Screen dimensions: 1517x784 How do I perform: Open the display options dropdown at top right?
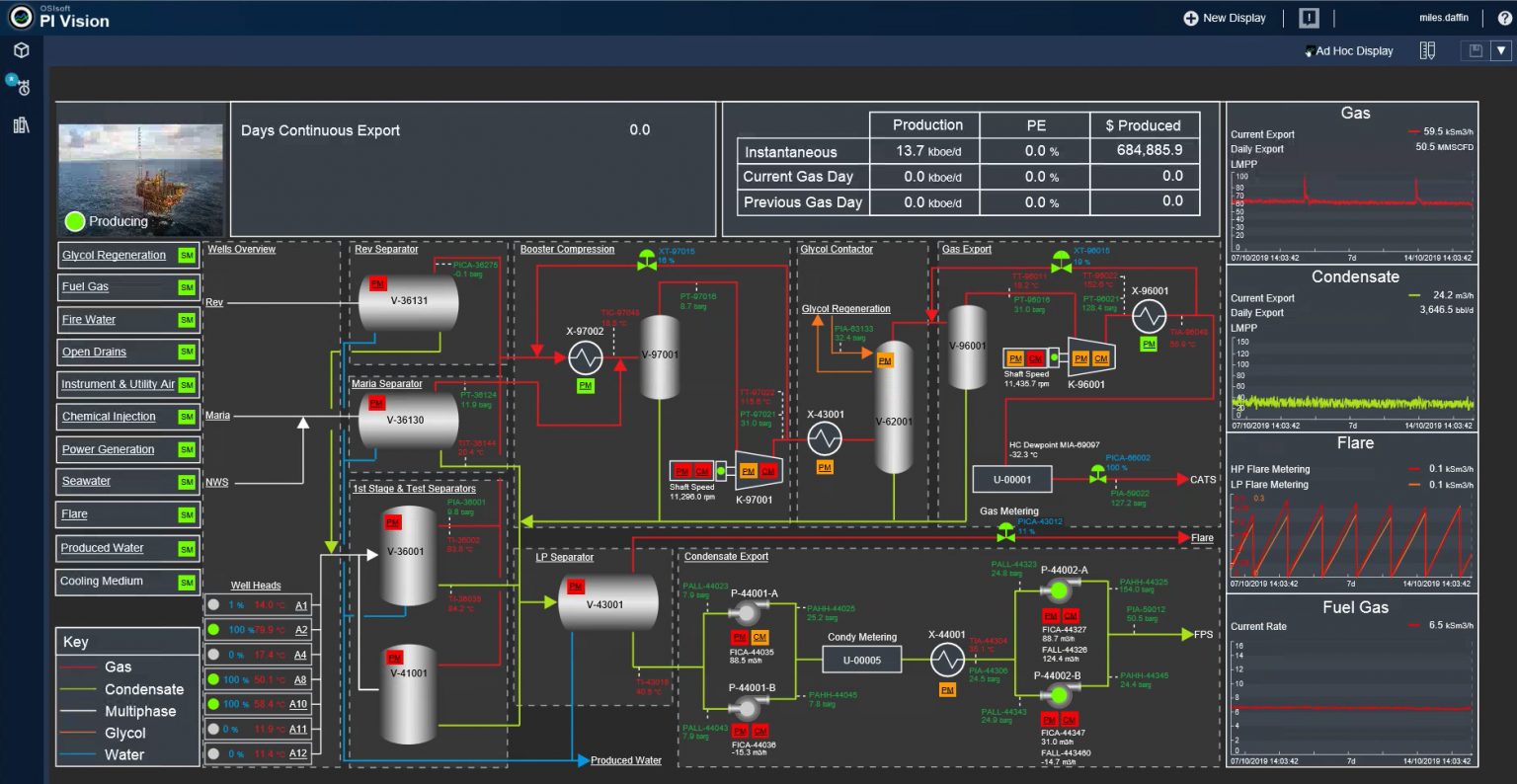tap(1502, 50)
